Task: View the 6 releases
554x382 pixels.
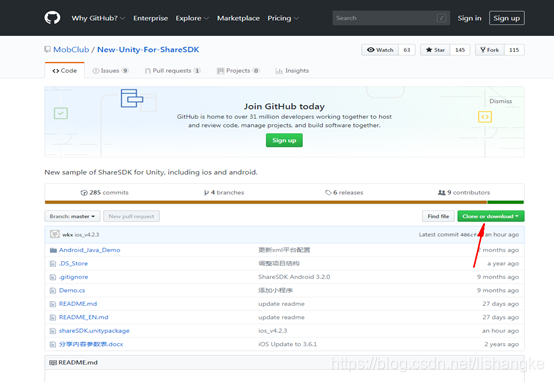Action: pyautogui.click(x=344, y=193)
